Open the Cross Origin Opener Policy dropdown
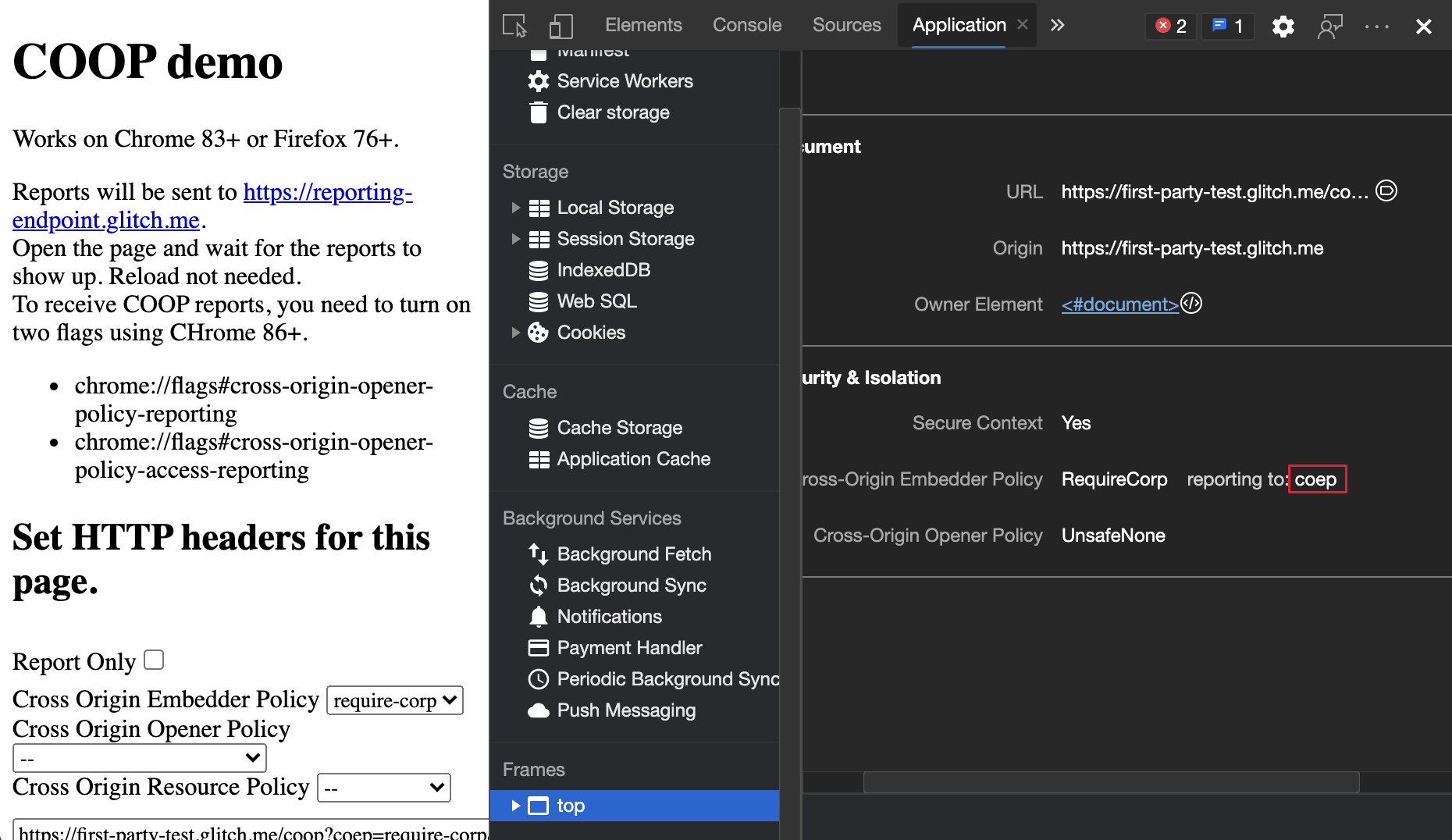Screen dimensions: 1452x840 coord(139,757)
